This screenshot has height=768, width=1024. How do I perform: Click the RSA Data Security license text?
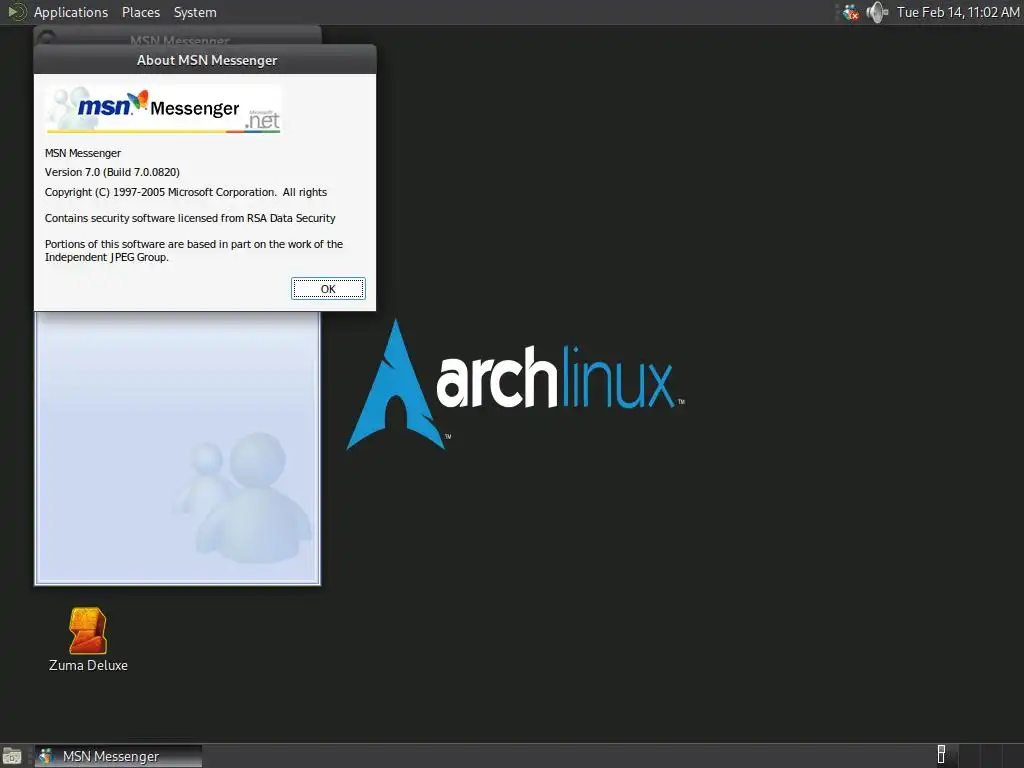coord(190,218)
